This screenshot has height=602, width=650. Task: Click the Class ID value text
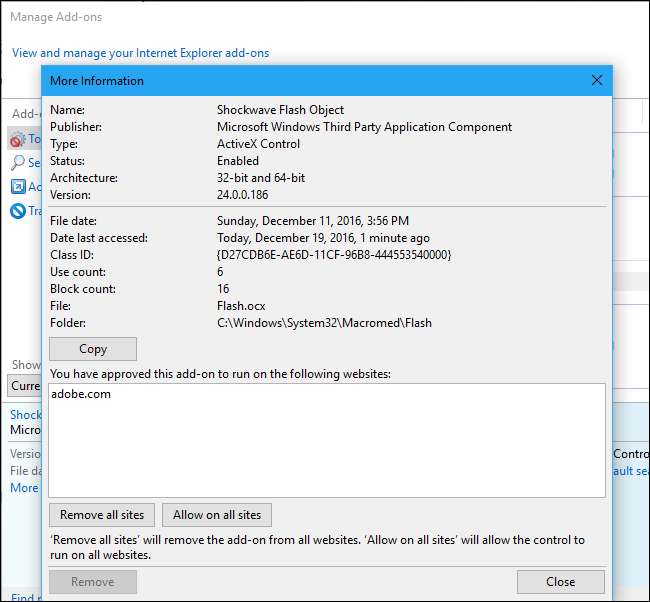pos(334,255)
